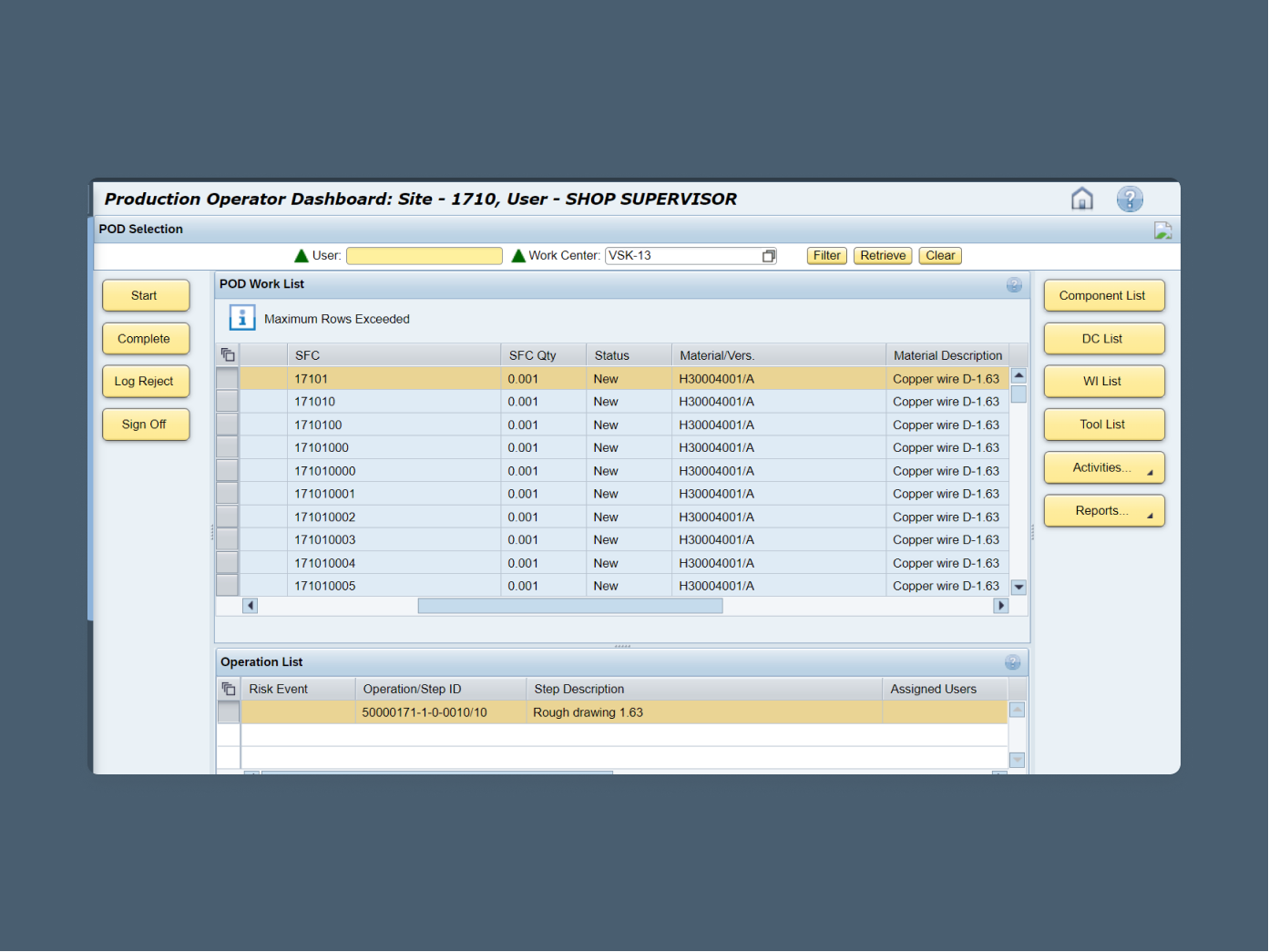Click the Start button
Viewport: 1269px width, 952px height.
point(146,295)
